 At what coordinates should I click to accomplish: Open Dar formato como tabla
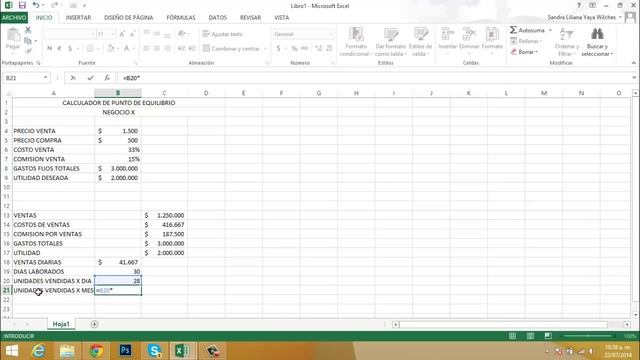click(391, 41)
